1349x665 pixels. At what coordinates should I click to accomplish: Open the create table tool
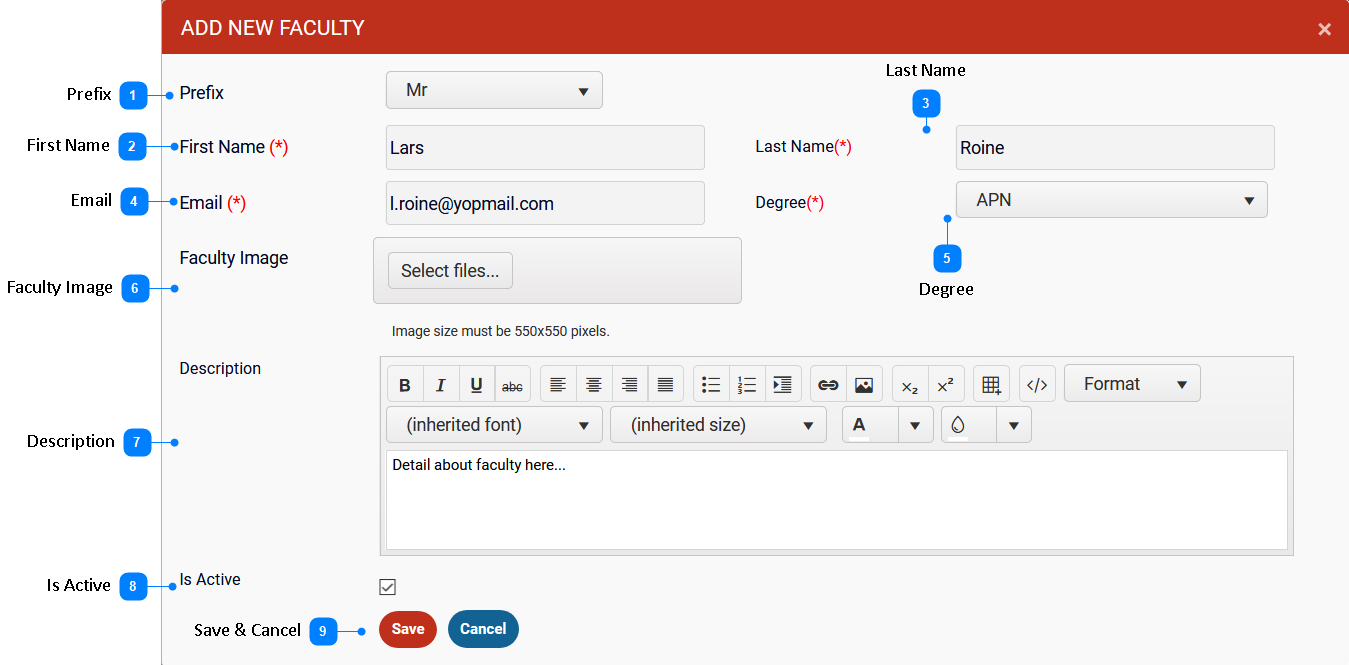[x=991, y=385]
